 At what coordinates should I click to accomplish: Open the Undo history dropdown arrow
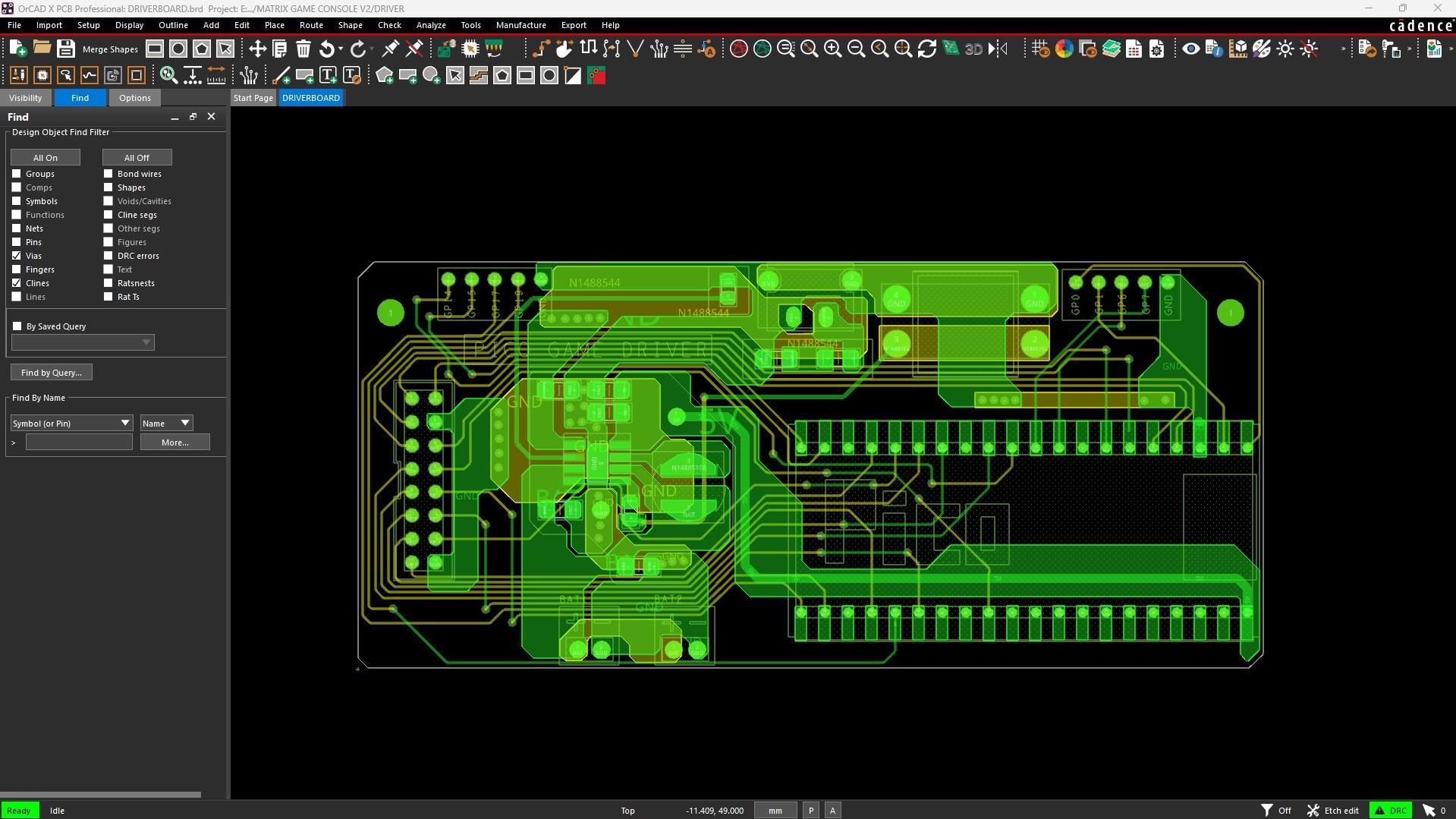341,49
